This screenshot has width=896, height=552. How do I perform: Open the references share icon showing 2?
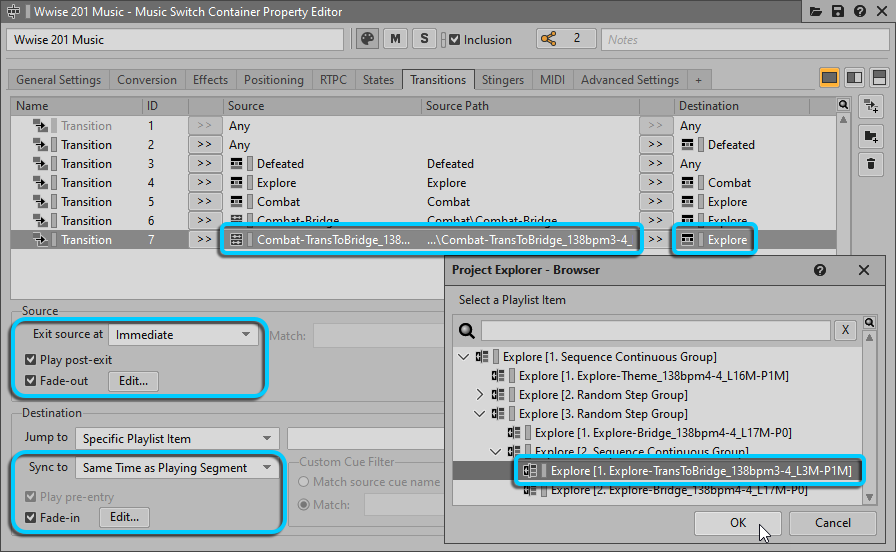(x=566, y=39)
